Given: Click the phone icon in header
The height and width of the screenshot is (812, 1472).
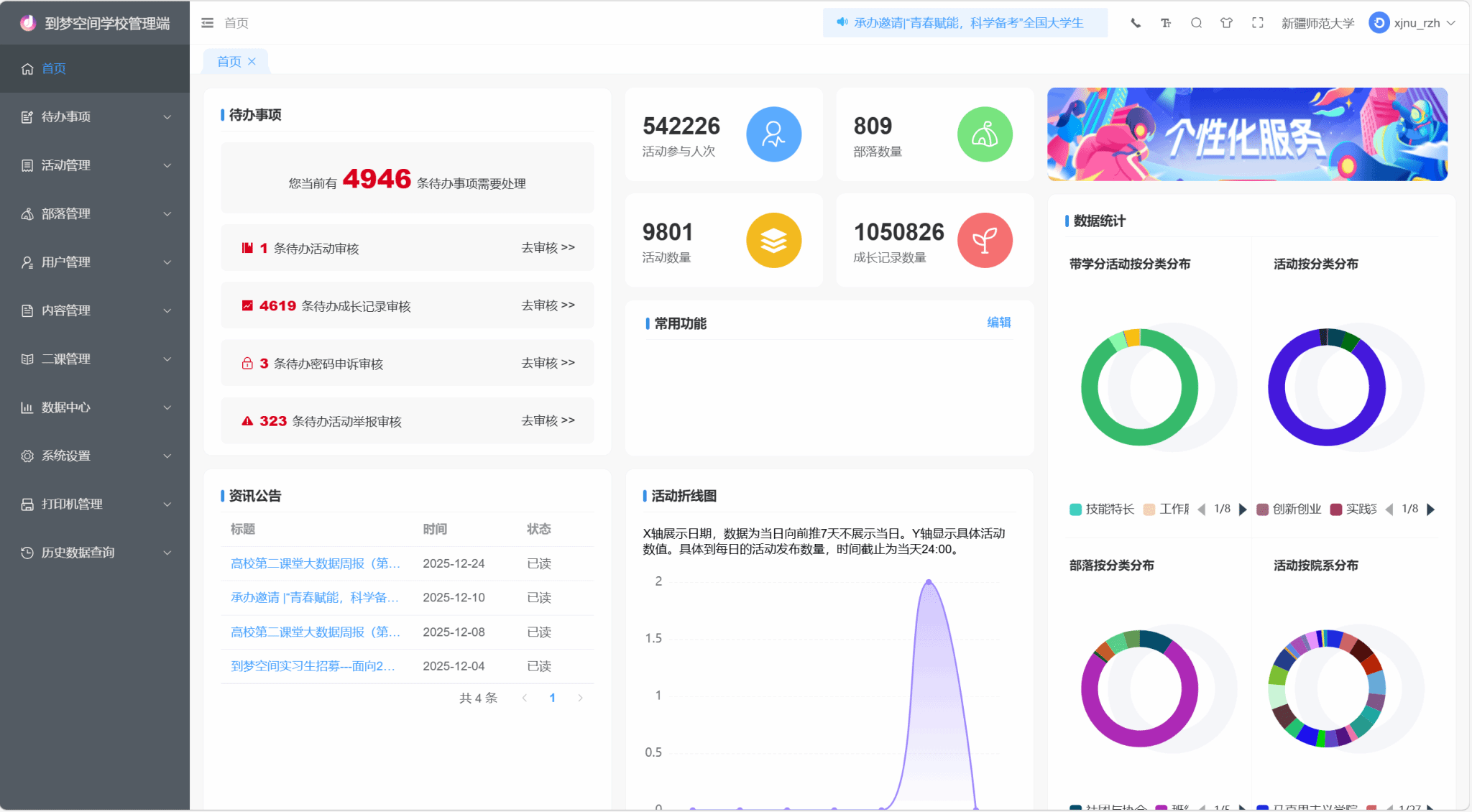Looking at the screenshot, I should coord(1136,23).
